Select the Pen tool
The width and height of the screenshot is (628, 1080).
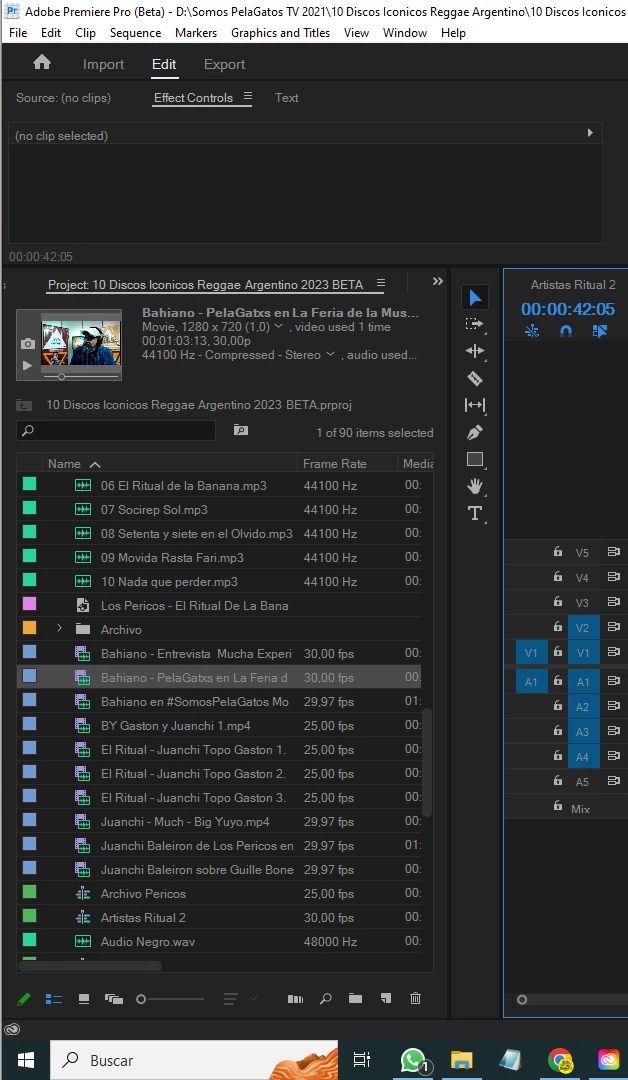coord(475,433)
